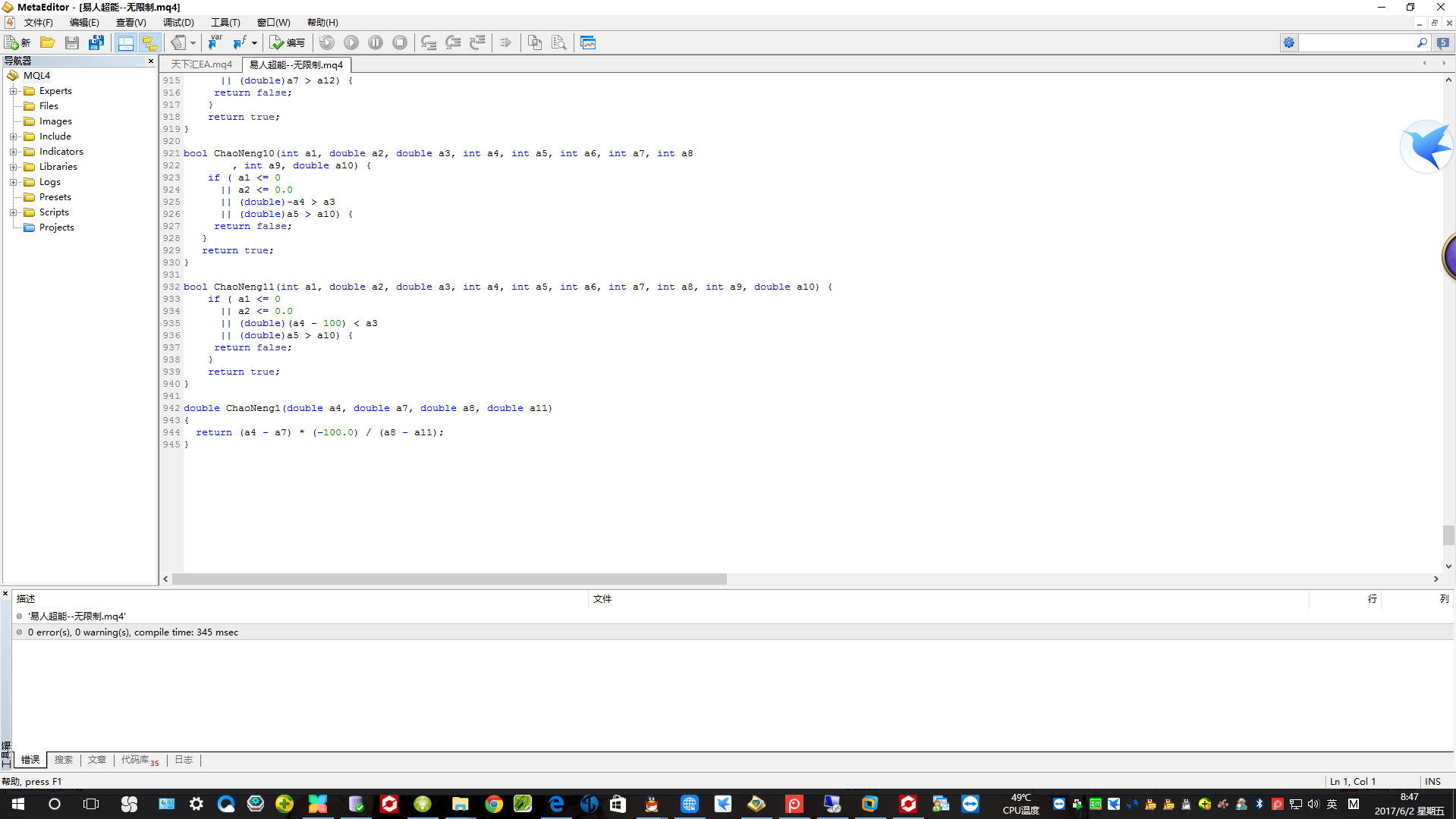Click the Step Out debug icon
The width and height of the screenshot is (1456, 819).
click(477, 42)
